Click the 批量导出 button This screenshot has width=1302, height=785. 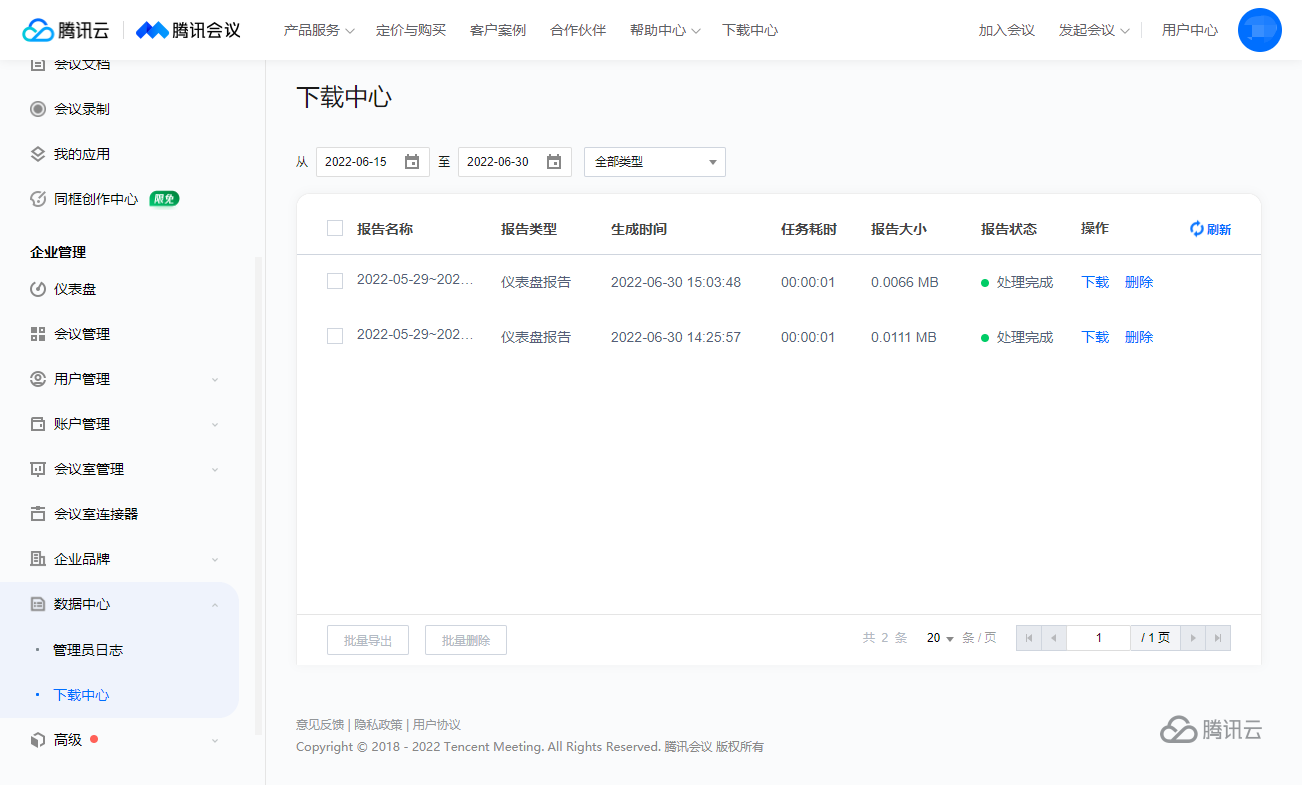[x=368, y=640]
